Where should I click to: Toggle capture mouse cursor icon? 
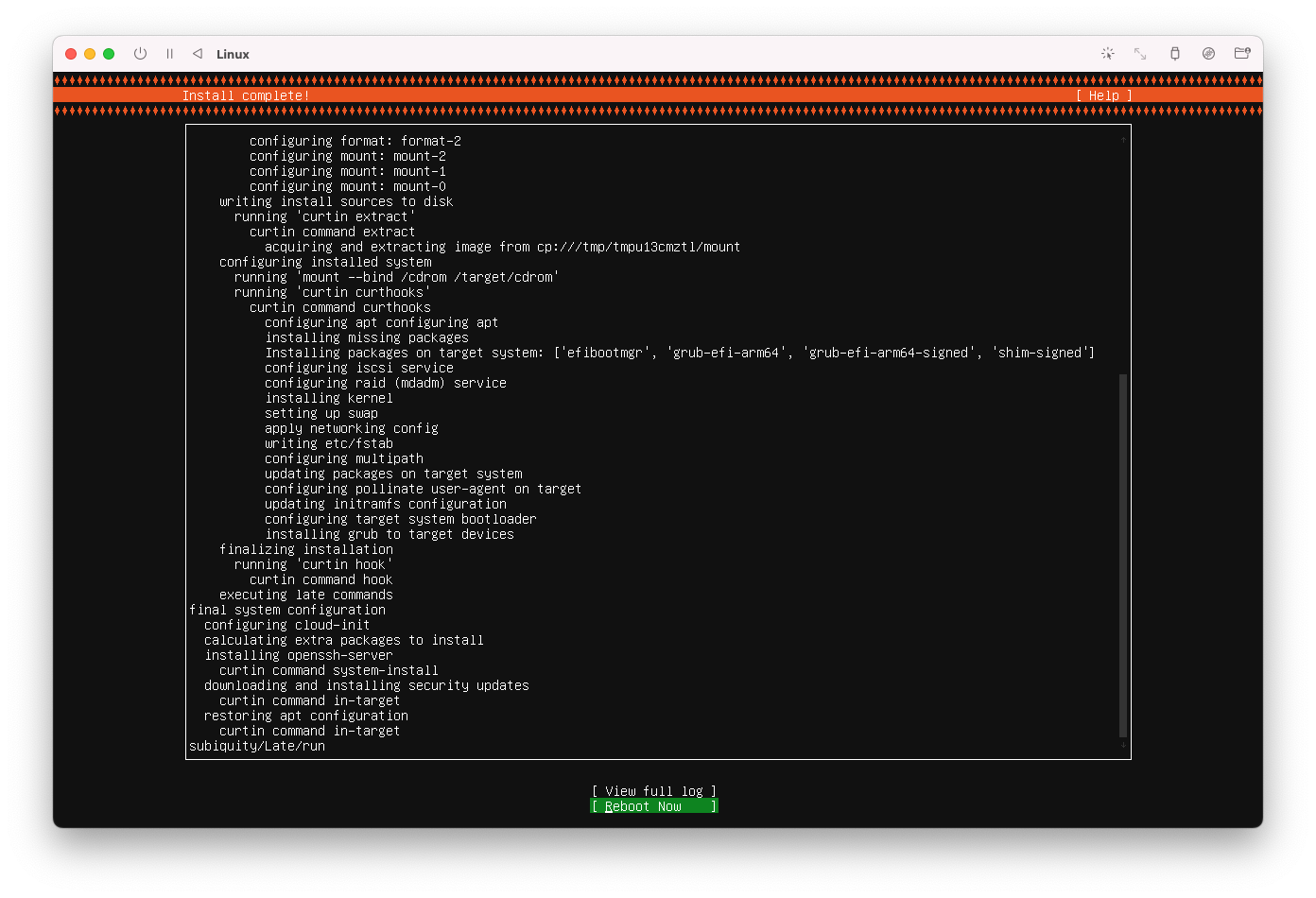[x=1108, y=54]
